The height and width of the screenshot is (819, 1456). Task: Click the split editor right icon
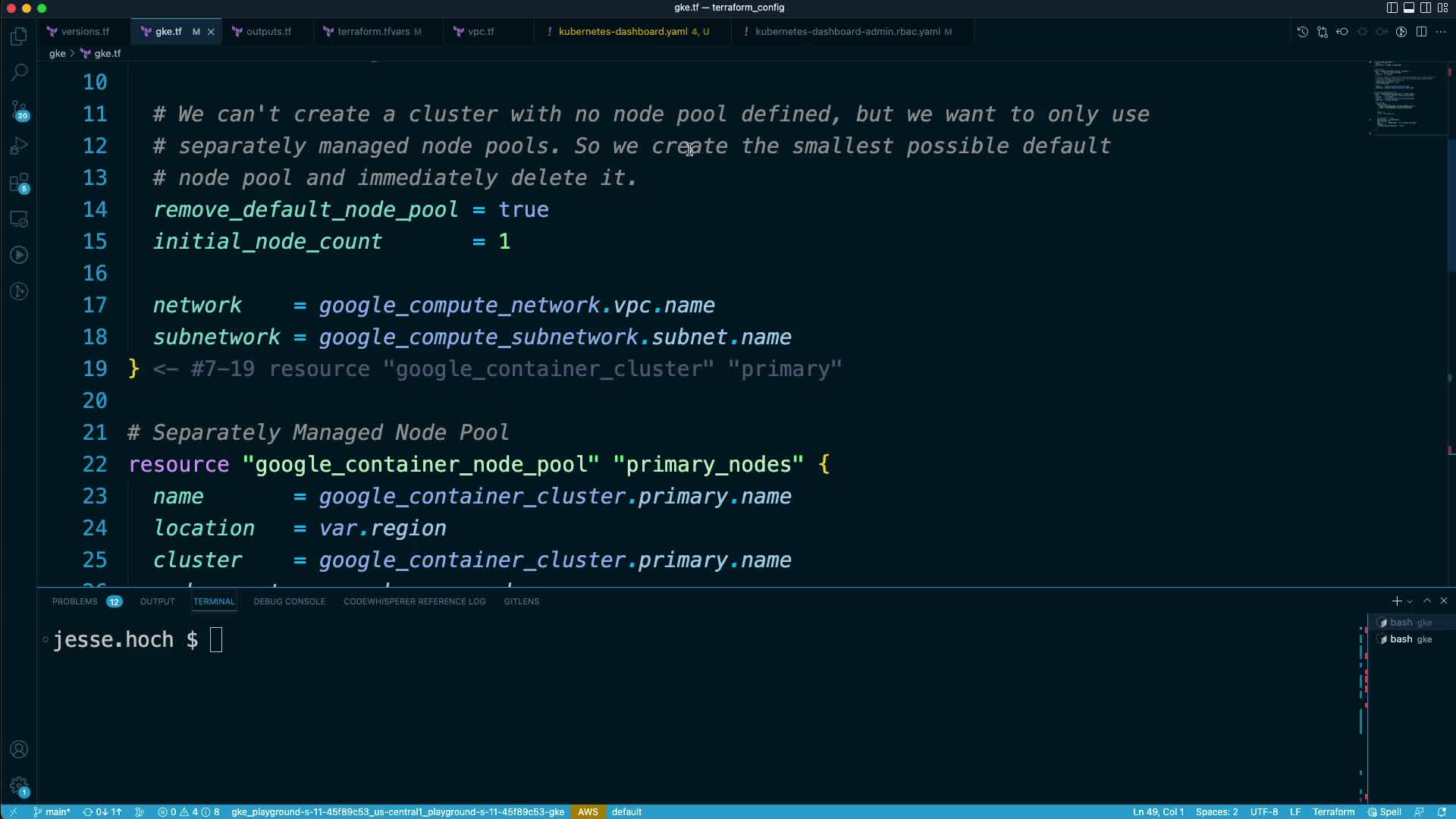click(1421, 32)
